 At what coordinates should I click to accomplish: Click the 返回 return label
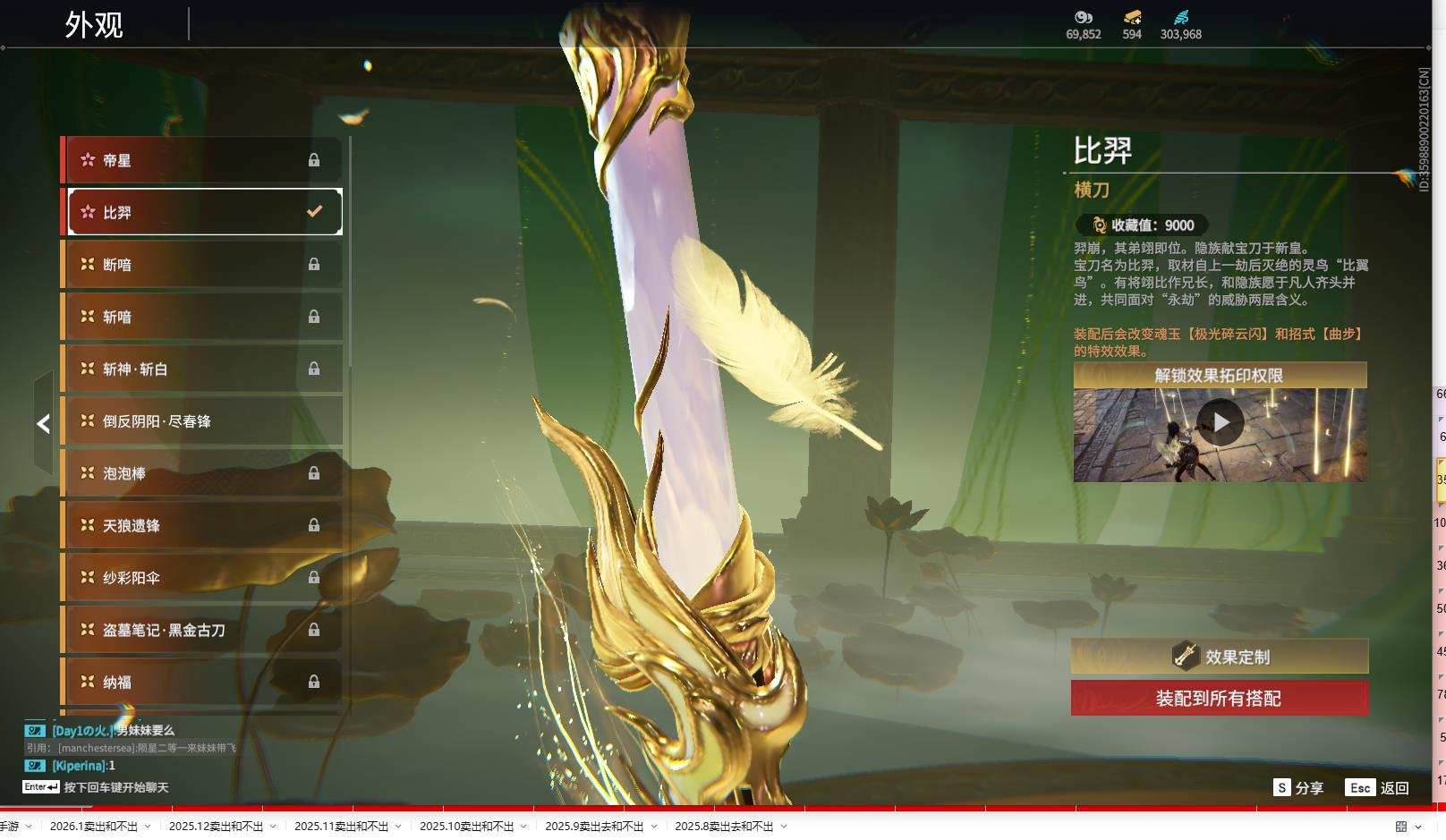(1395, 788)
